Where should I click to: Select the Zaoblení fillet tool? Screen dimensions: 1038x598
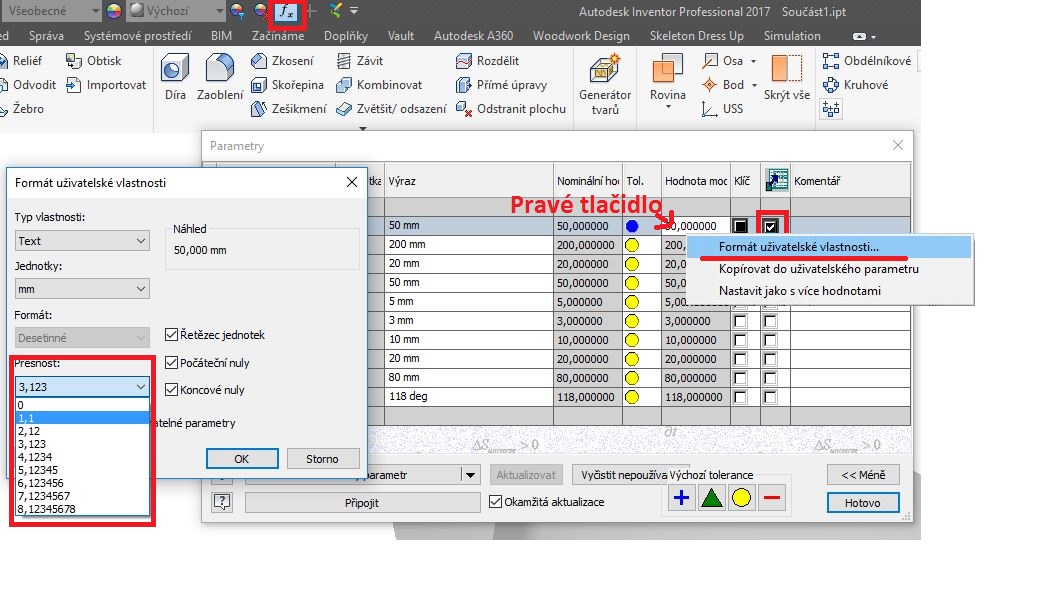pyautogui.click(x=220, y=77)
